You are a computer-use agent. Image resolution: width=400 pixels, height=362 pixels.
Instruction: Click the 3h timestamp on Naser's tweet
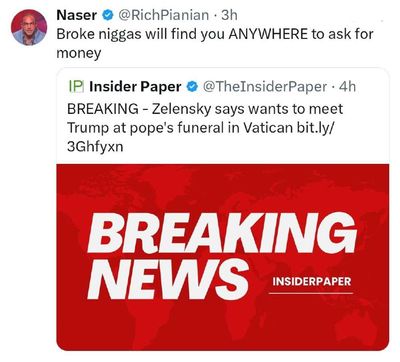tap(229, 15)
